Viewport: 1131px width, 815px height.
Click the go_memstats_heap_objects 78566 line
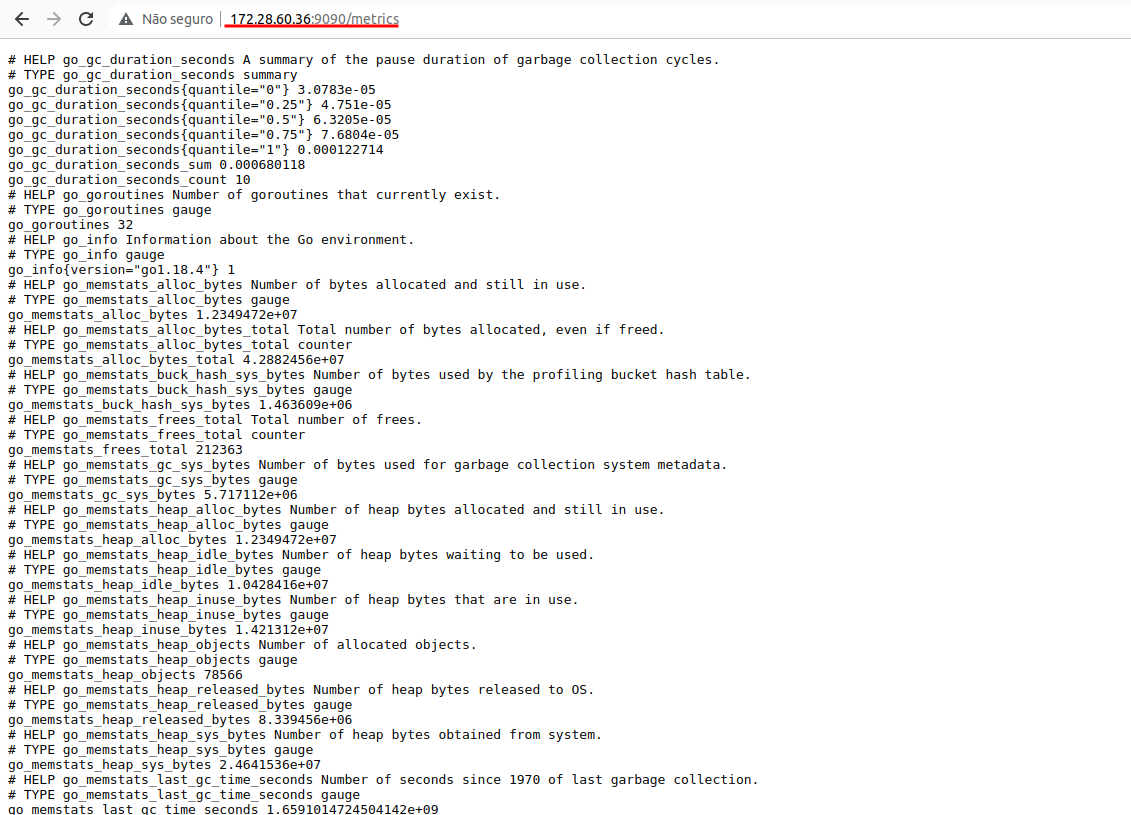[x=126, y=675]
